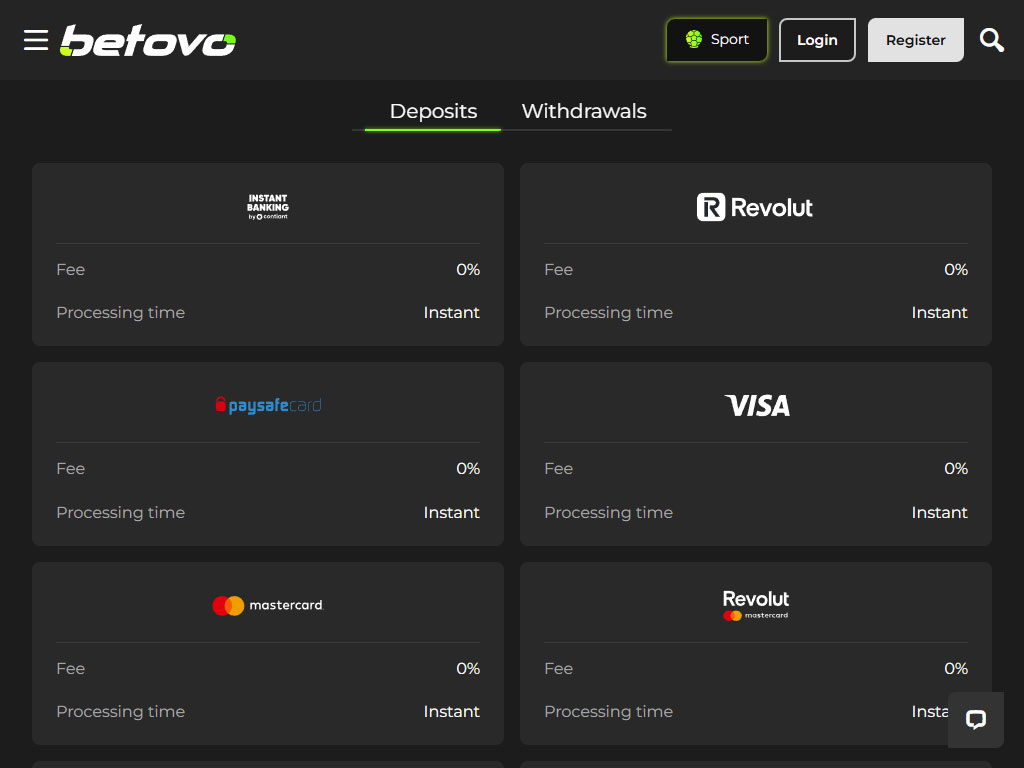Click the Instant processing time in the Revolut R badge card
The height and width of the screenshot is (768, 1024).
(939, 313)
